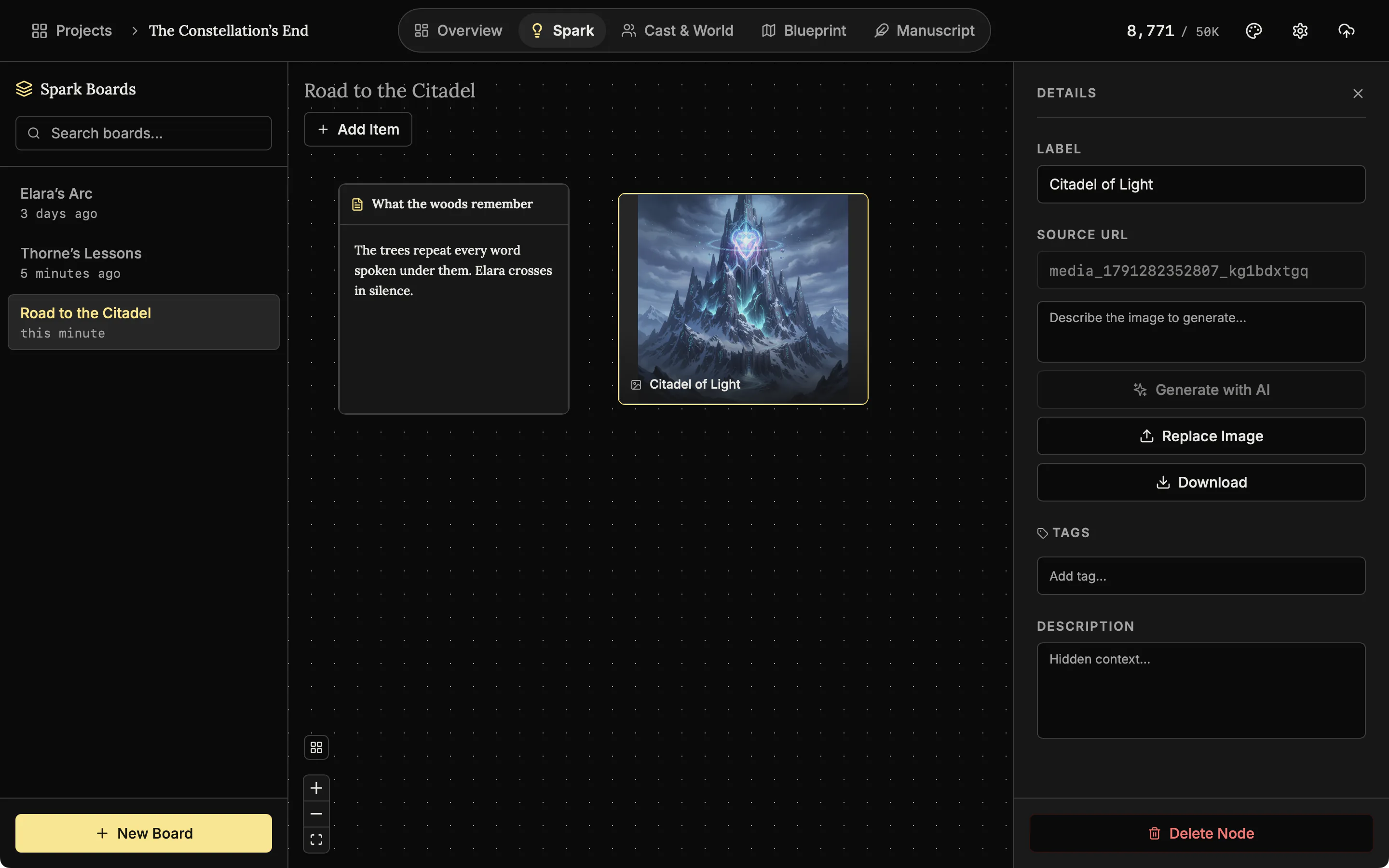Select the Spark tab
The height and width of the screenshot is (868, 1389).
pos(562,30)
